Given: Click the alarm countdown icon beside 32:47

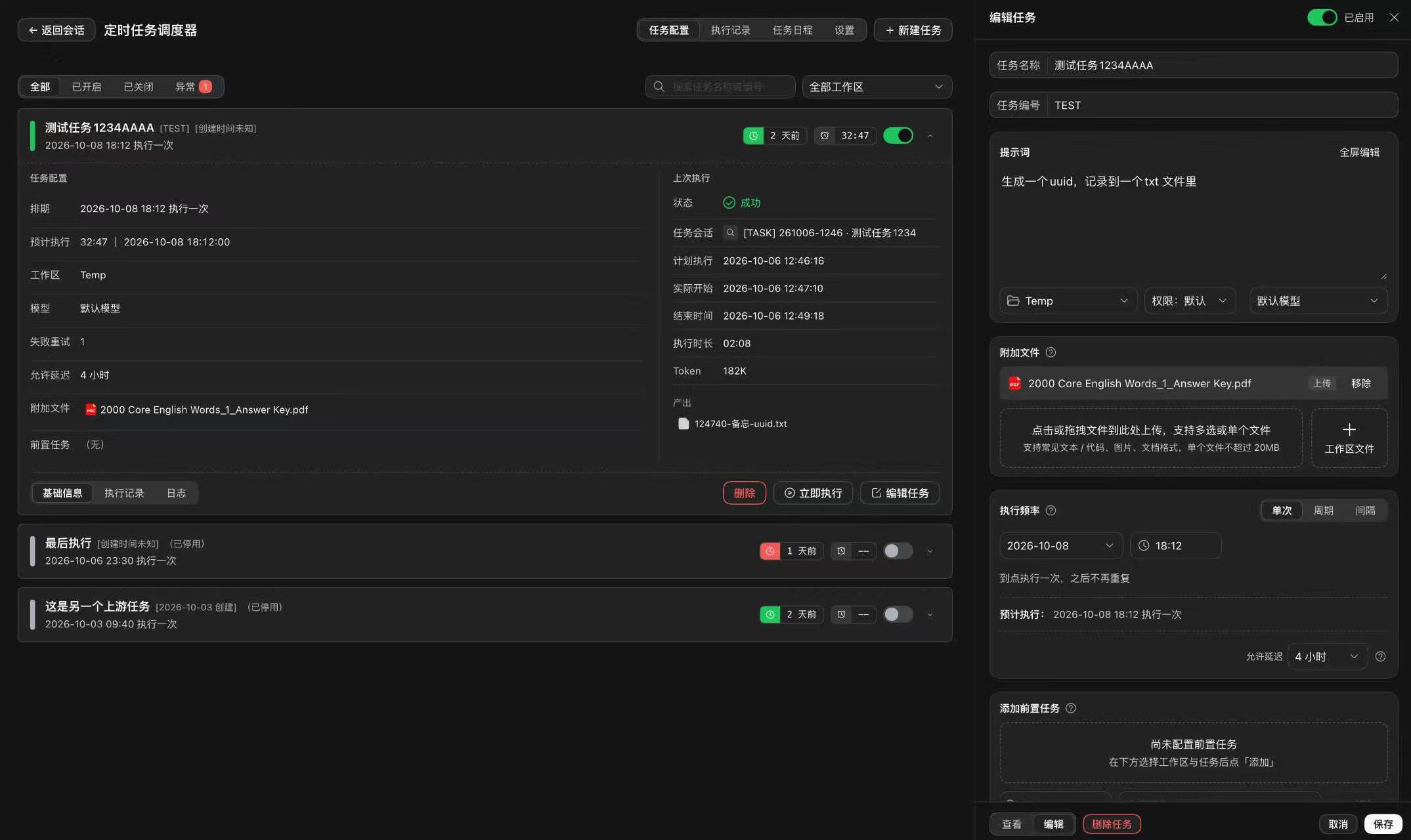Looking at the screenshot, I should pos(825,136).
